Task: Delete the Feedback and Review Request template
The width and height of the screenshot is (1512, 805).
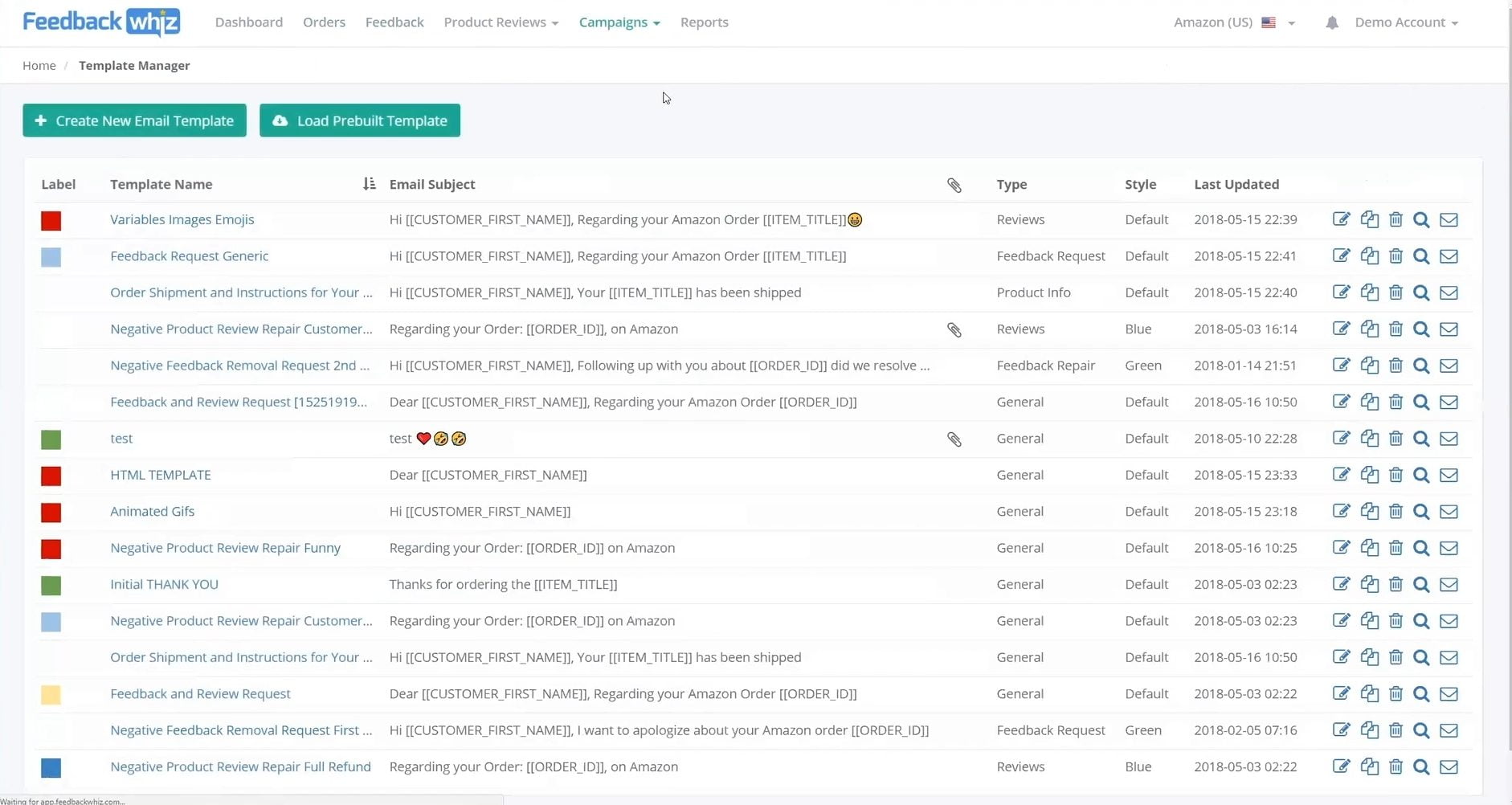Action: (1396, 694)
